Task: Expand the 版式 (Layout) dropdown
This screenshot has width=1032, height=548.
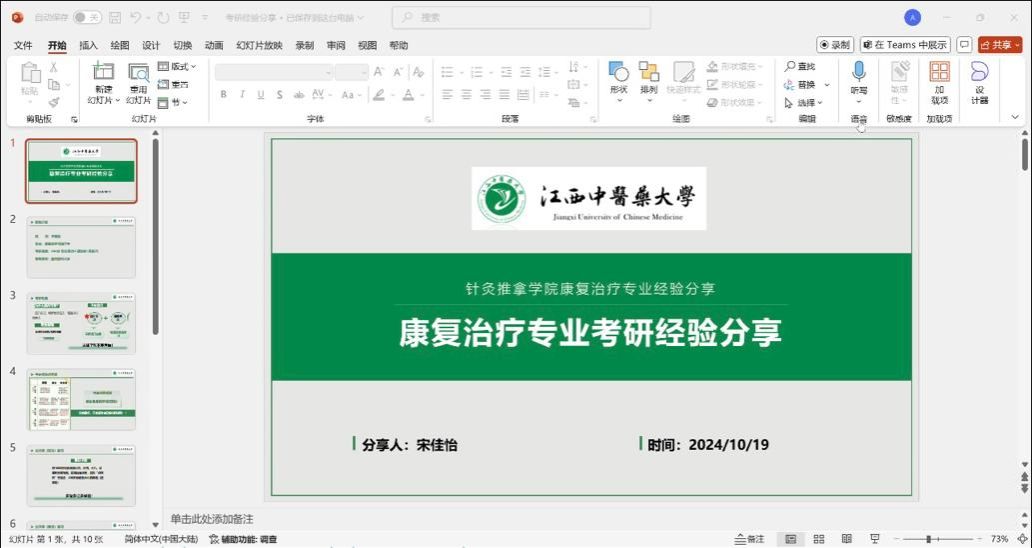Action: [x=177, y=66]
